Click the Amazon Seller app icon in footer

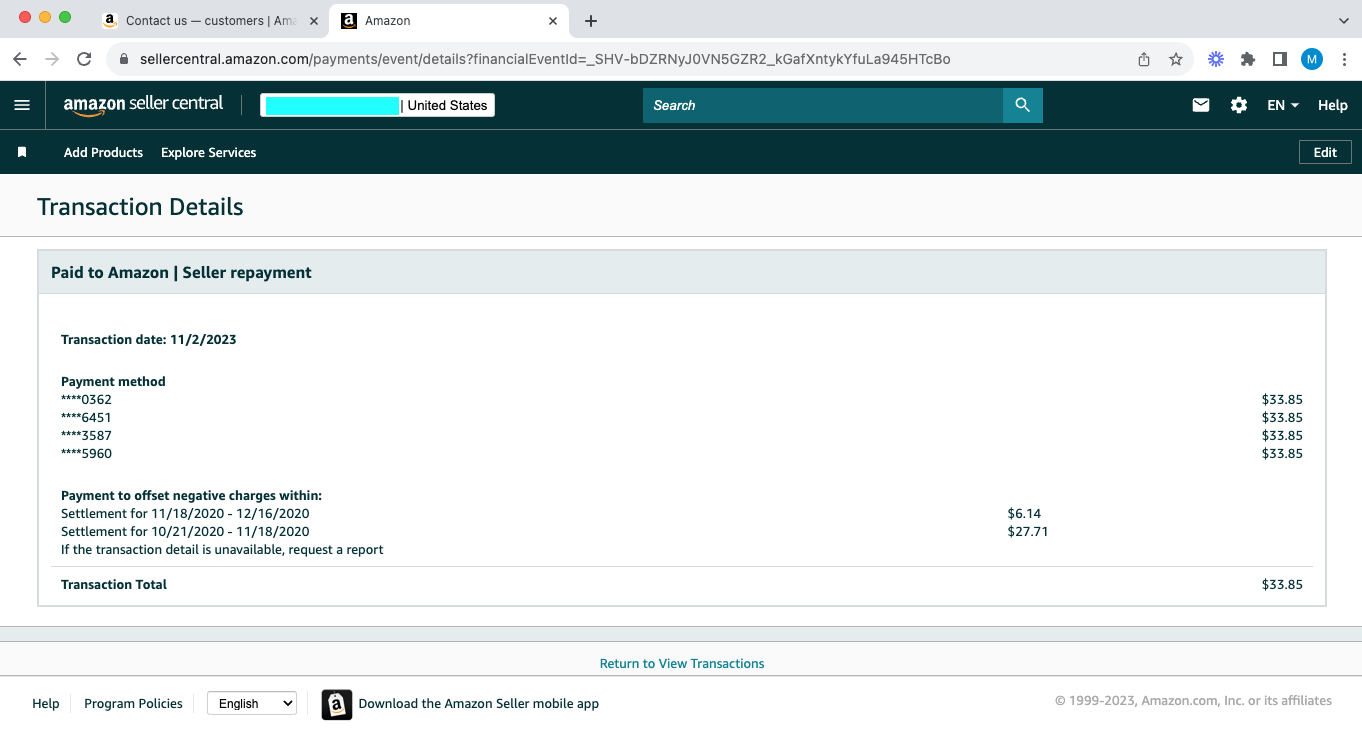click(337, 704)
